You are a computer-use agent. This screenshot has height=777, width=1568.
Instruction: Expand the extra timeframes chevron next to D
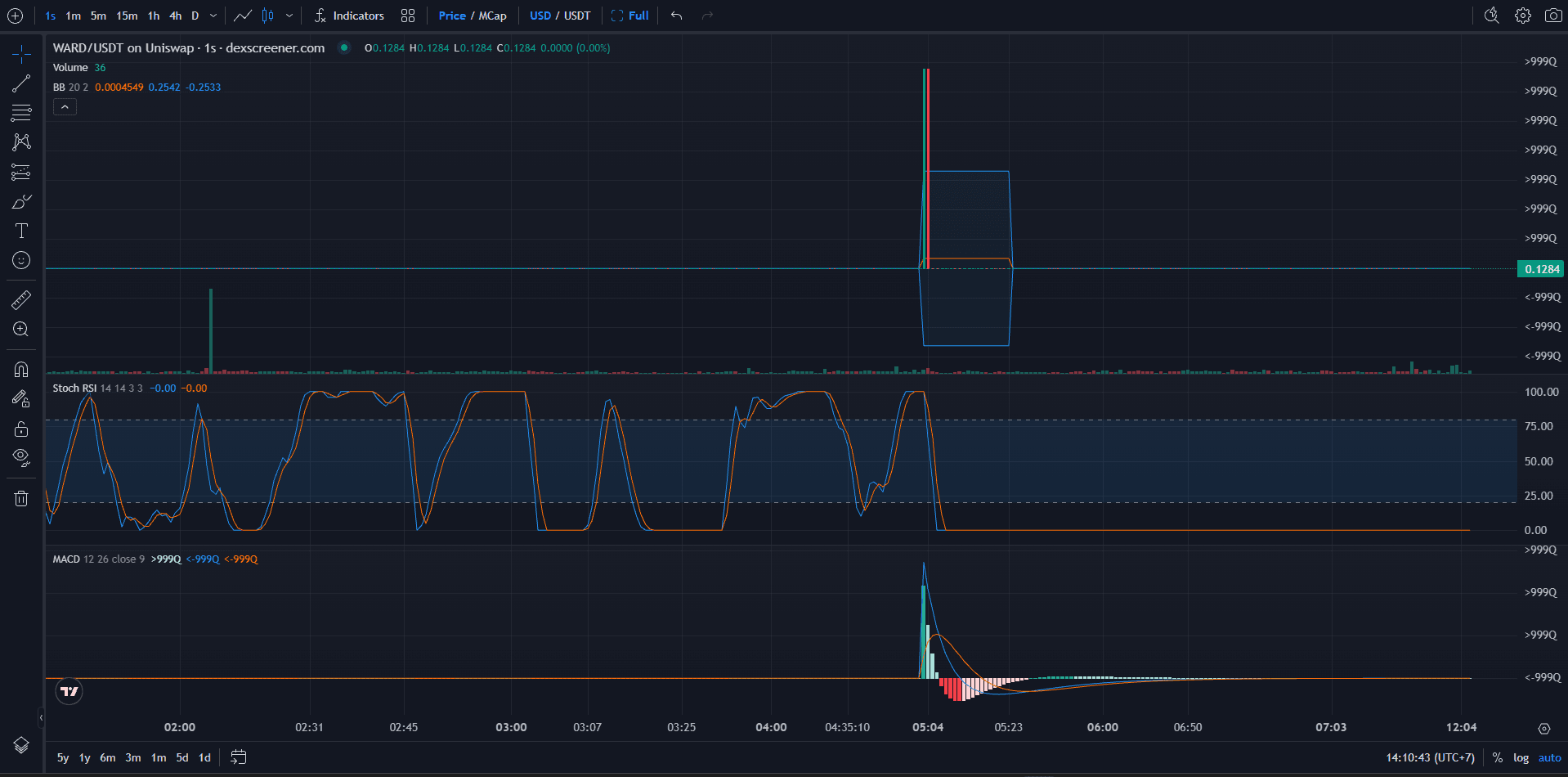[x=212, y=15]
